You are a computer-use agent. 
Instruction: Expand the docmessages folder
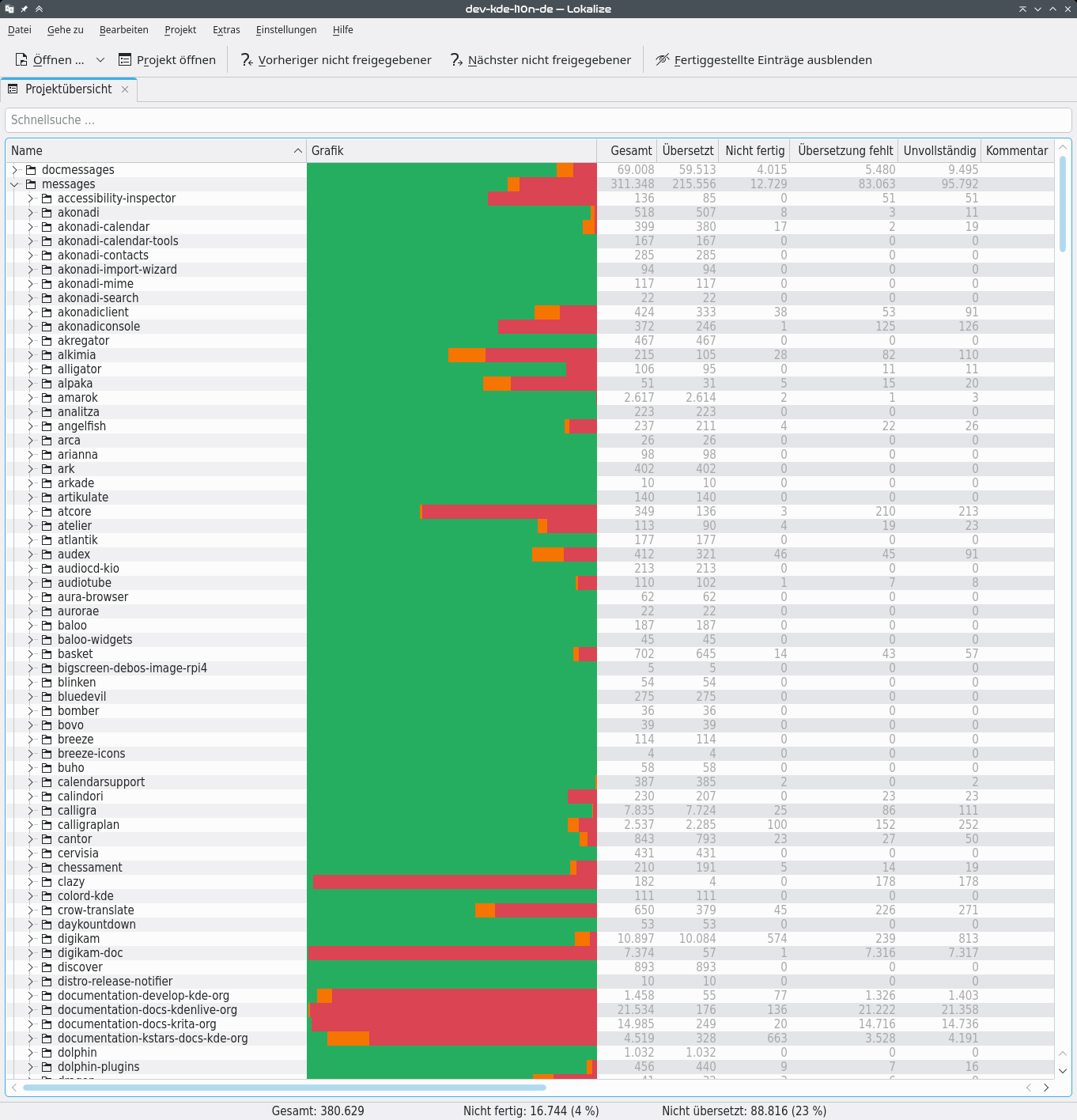pyautogui.click(x=15, y=170)
